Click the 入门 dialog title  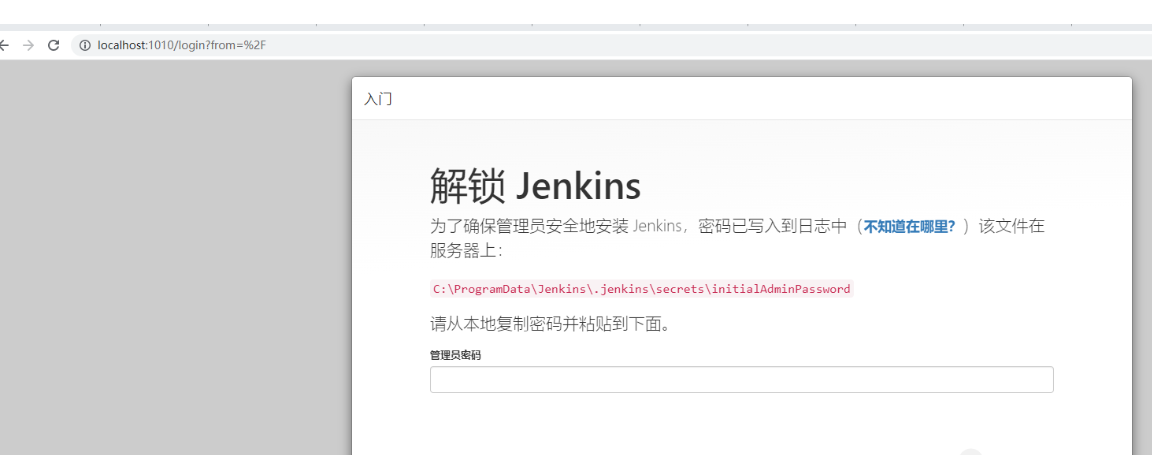(378, 98)
